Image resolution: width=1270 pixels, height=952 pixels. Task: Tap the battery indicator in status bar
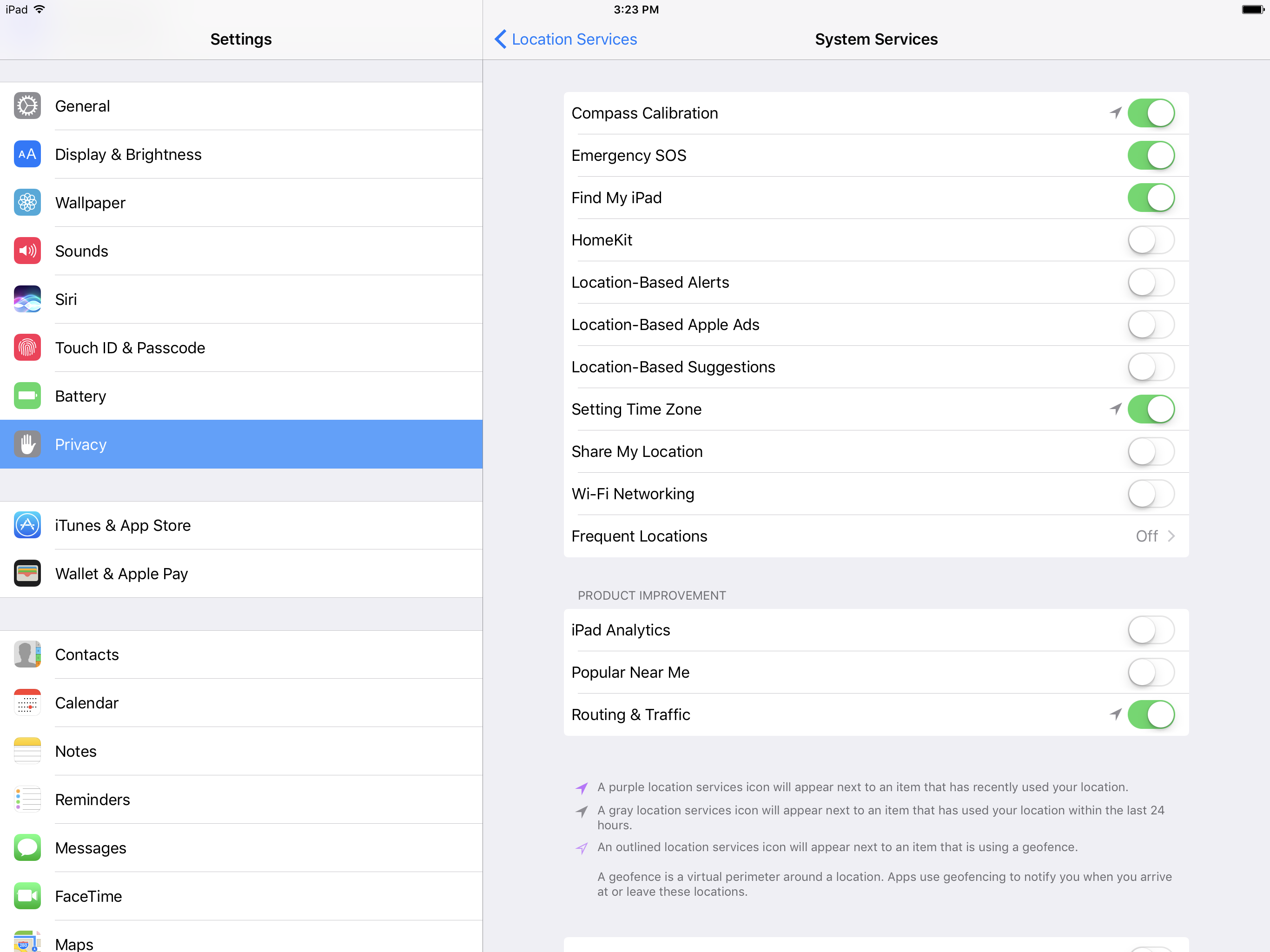(1252, 9)
